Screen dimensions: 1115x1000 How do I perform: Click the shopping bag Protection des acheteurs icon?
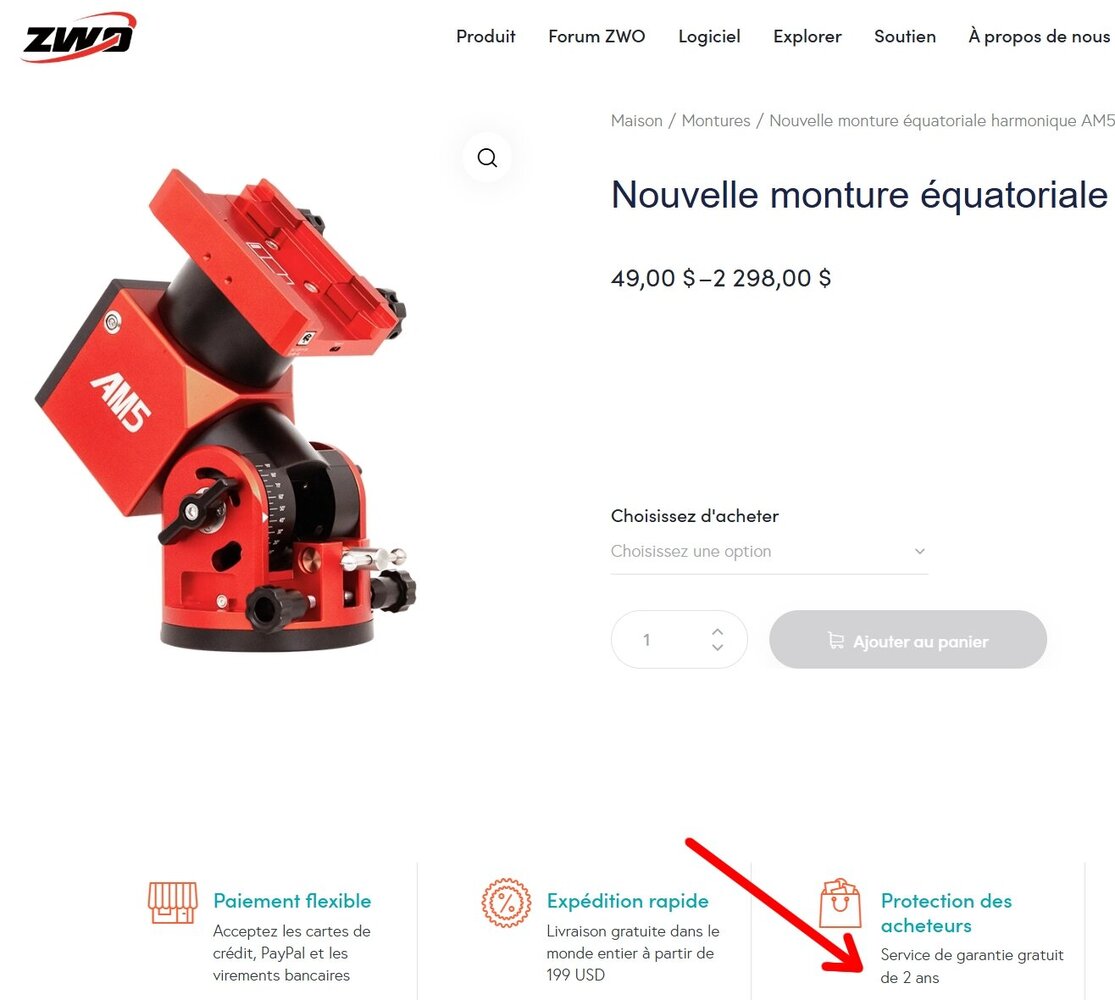point(840,903)
